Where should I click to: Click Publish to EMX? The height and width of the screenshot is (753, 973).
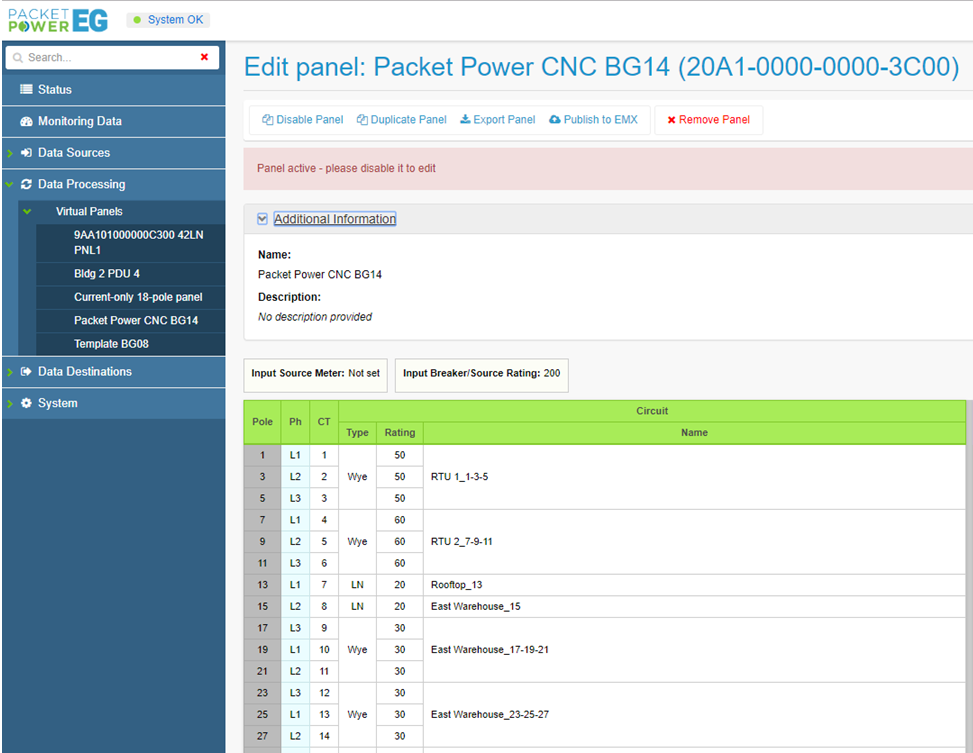pos(593,120)
